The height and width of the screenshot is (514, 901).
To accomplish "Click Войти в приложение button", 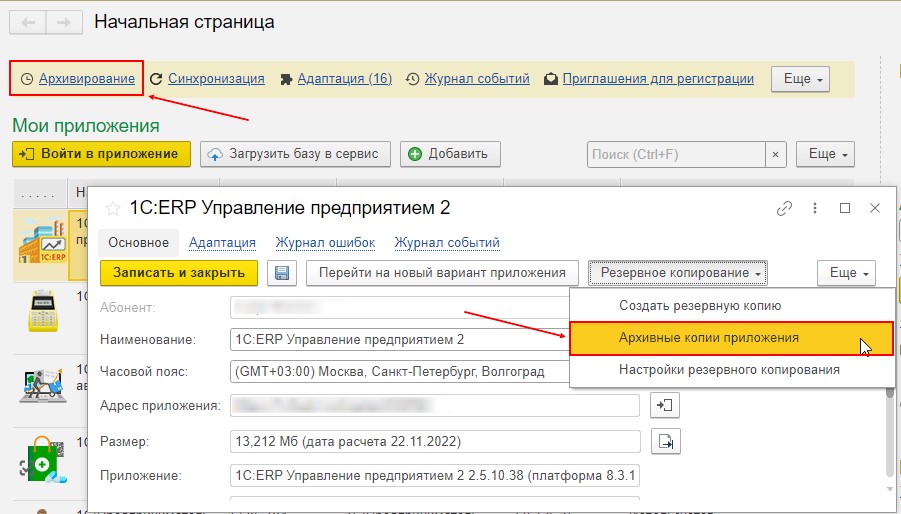I will click(101, 154).
